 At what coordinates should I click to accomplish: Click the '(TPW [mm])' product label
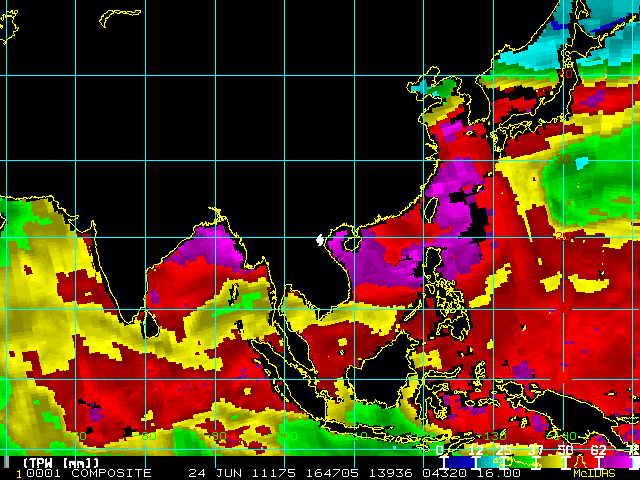click(61, 463)
